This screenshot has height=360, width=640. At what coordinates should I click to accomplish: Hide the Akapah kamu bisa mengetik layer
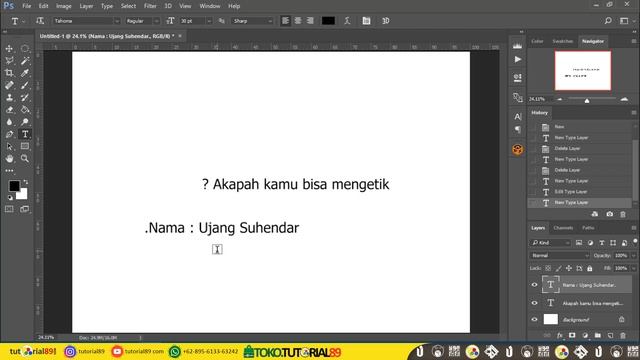point(534,303)
